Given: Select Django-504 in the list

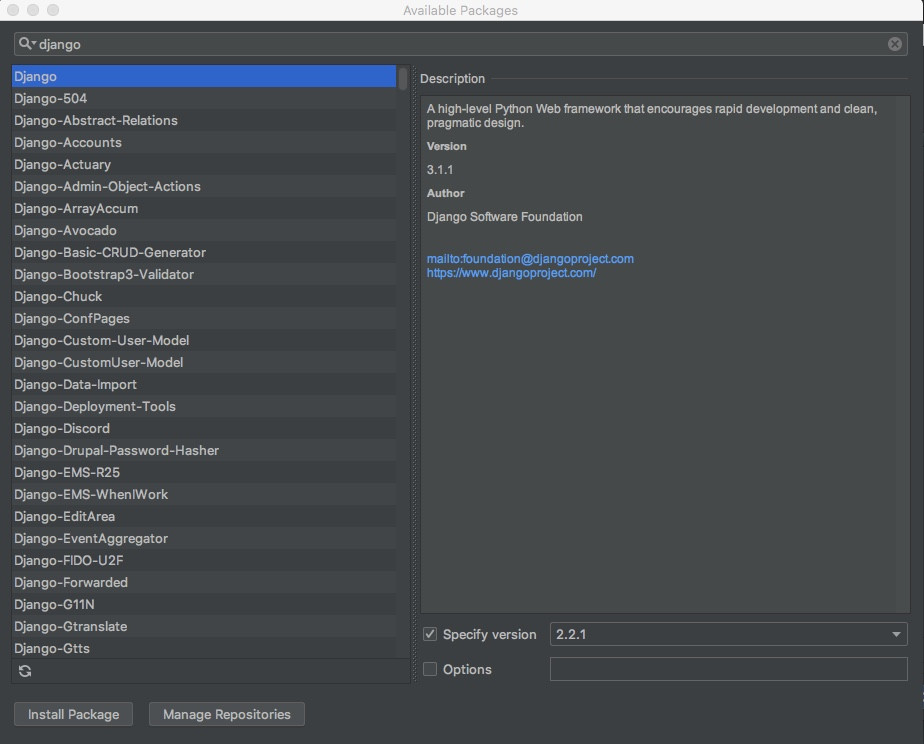Looking at the screenshot, I should tap(204, 98).
